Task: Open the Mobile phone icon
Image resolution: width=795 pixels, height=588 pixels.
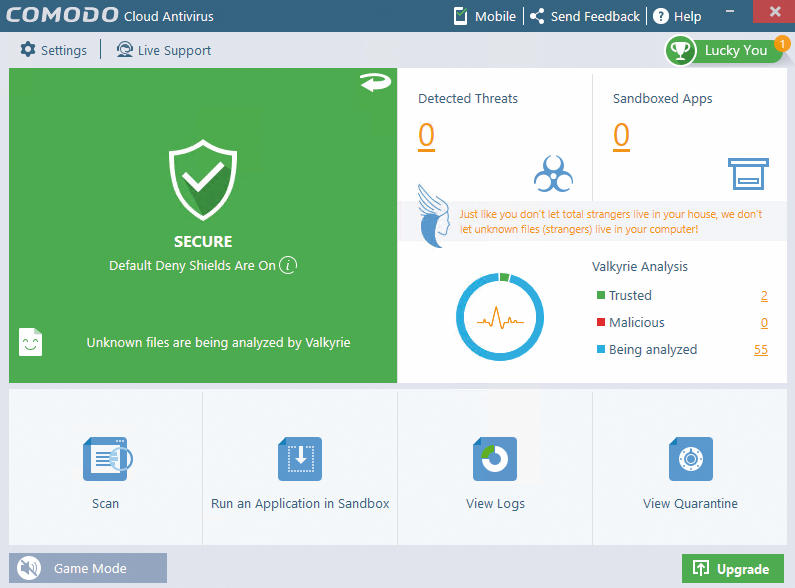Action: (x=460, y=16)
